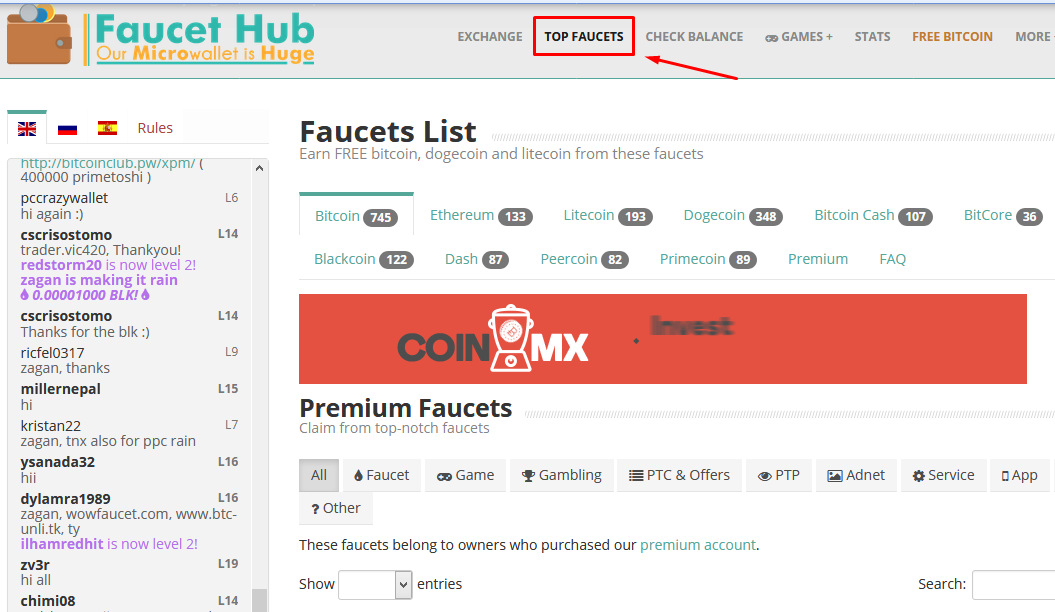Switch to the Dogecoin faucets tab

point(733,215)
